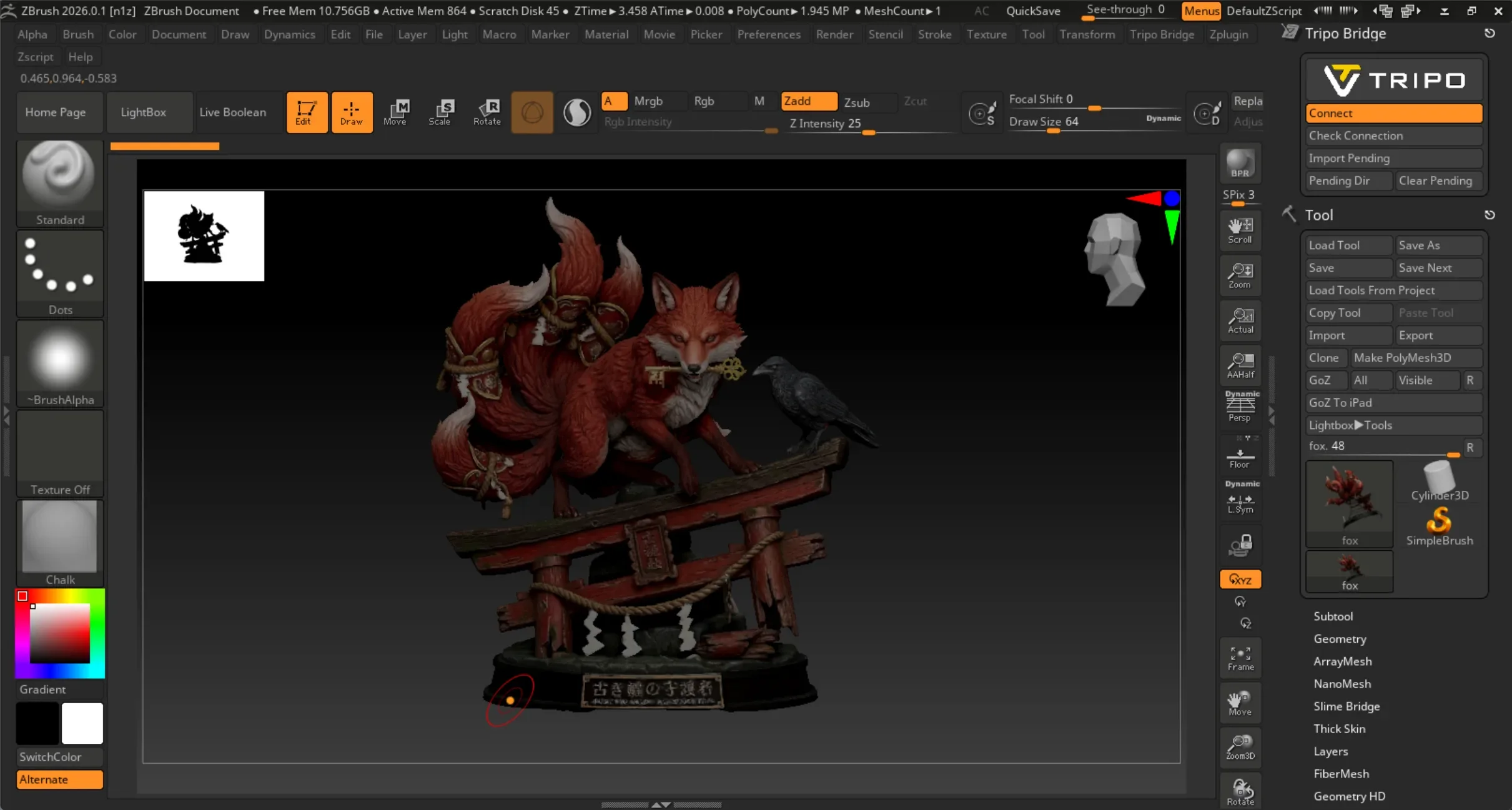Screen dimensions: 1512x810
Task: Click the Gizmo 3D sphere icon
Action: 532,112
